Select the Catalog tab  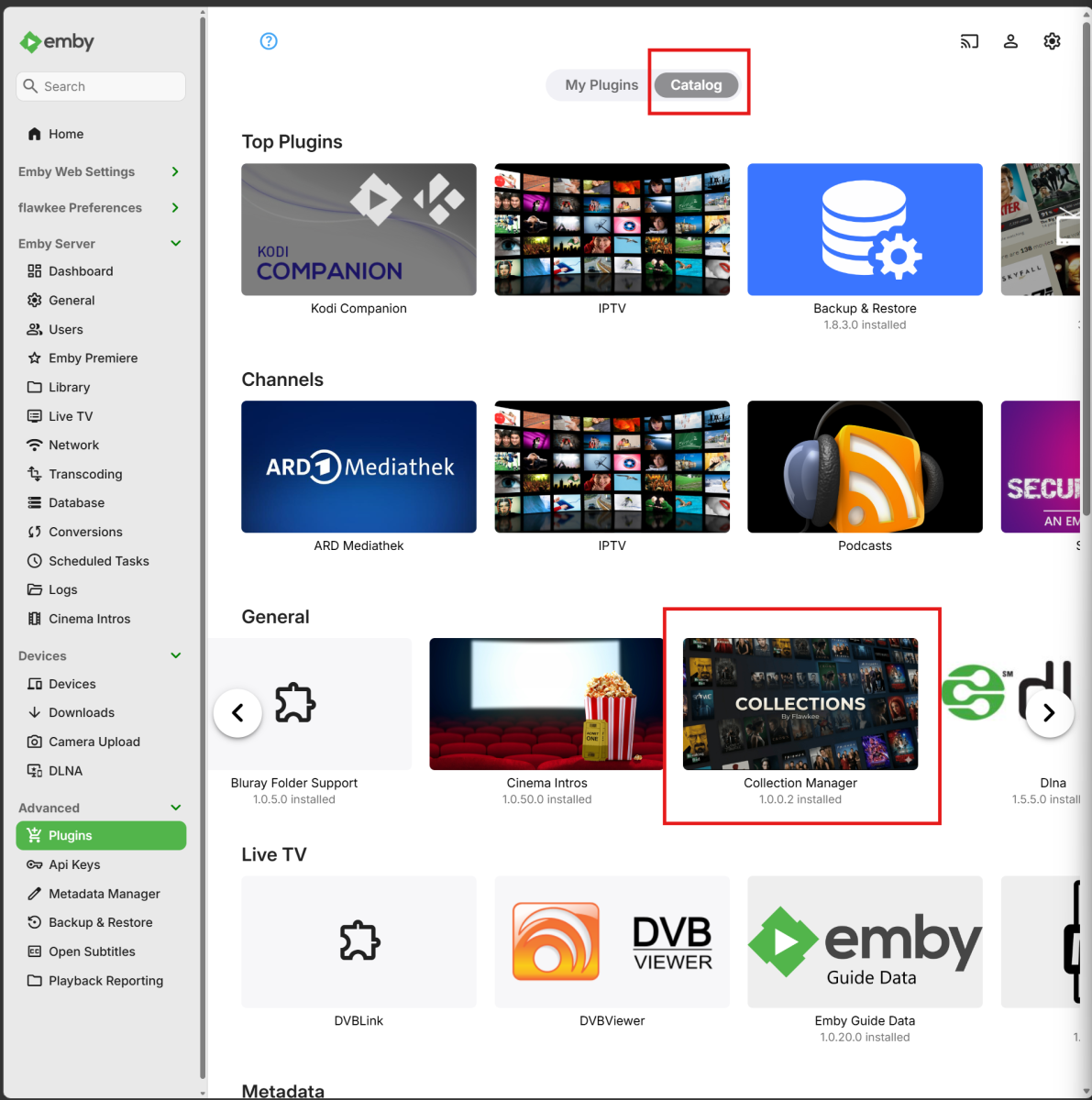696,85
